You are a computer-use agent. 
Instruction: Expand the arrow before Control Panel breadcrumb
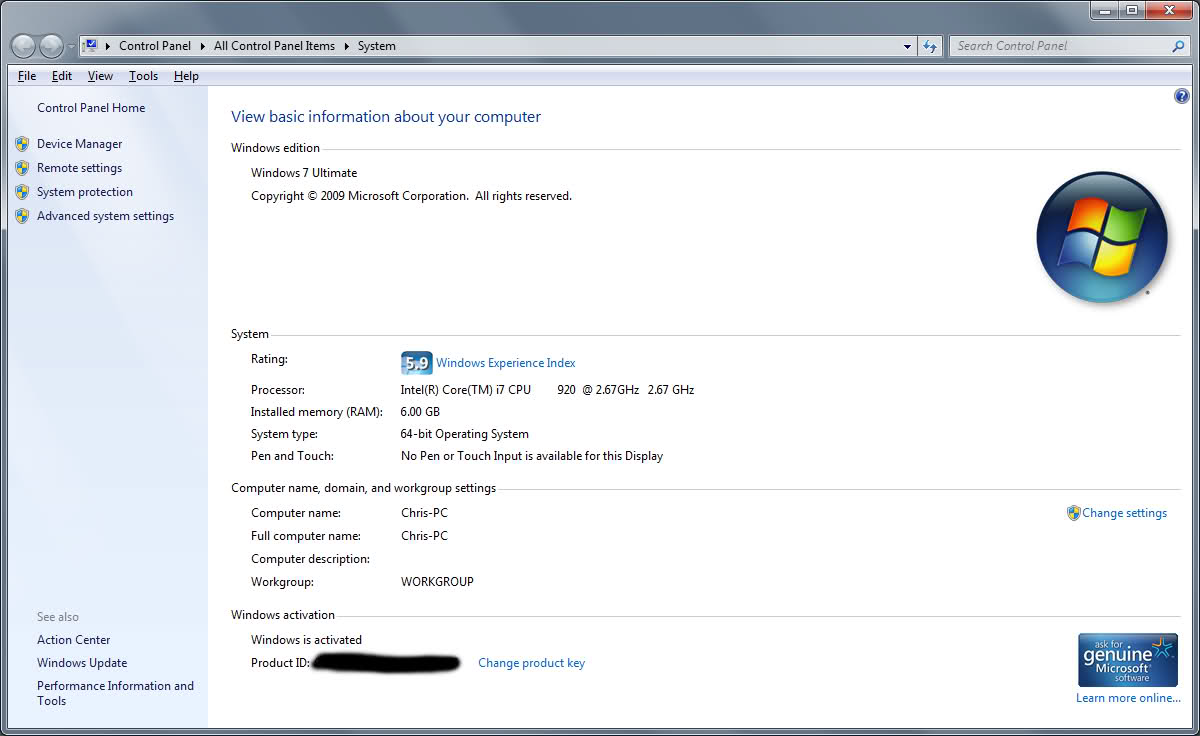tap(107, 46)
